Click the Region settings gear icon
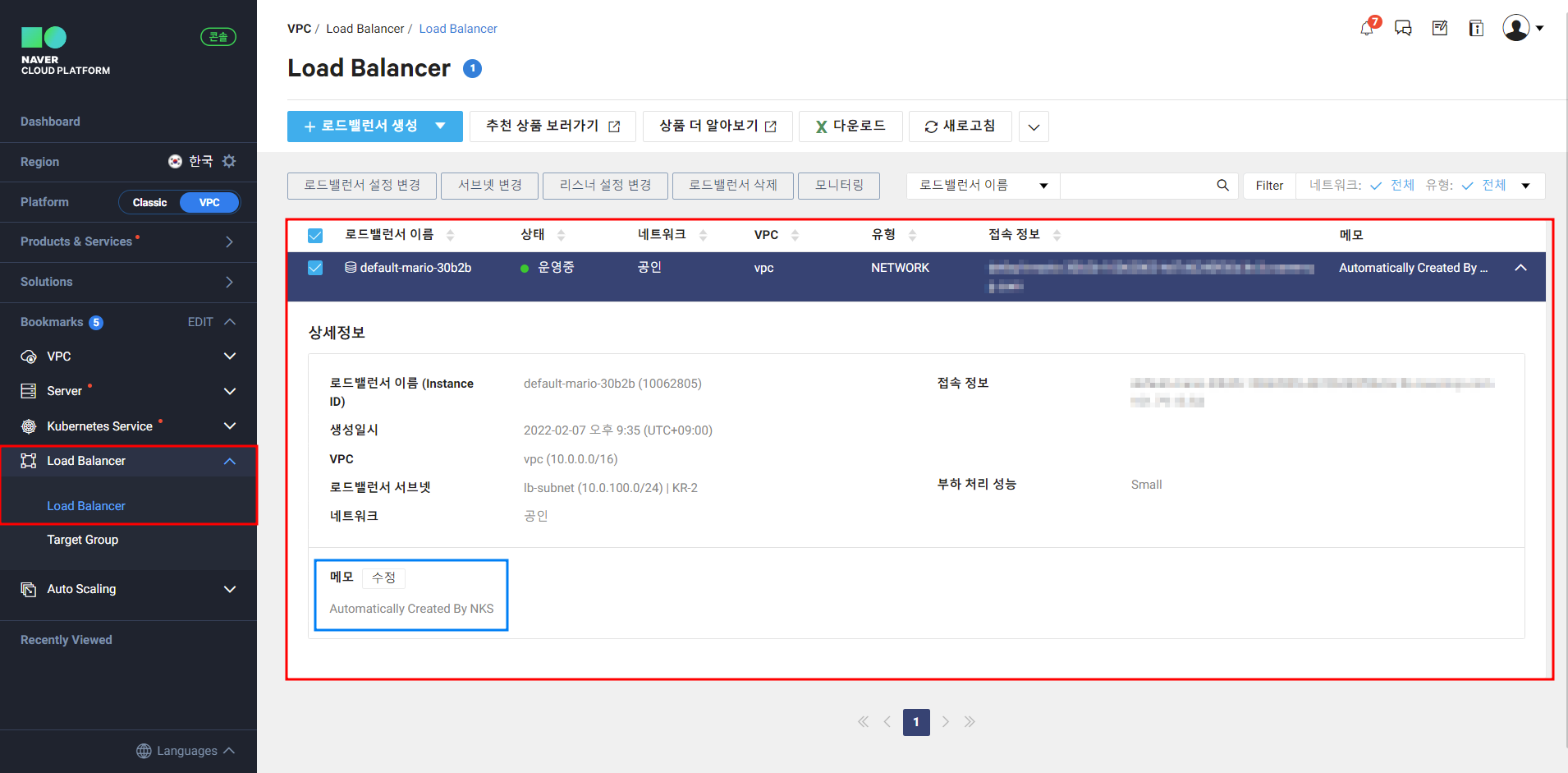Image resolution: width=1568 pixels, height=773 pixels. click(x=229, y=161)
